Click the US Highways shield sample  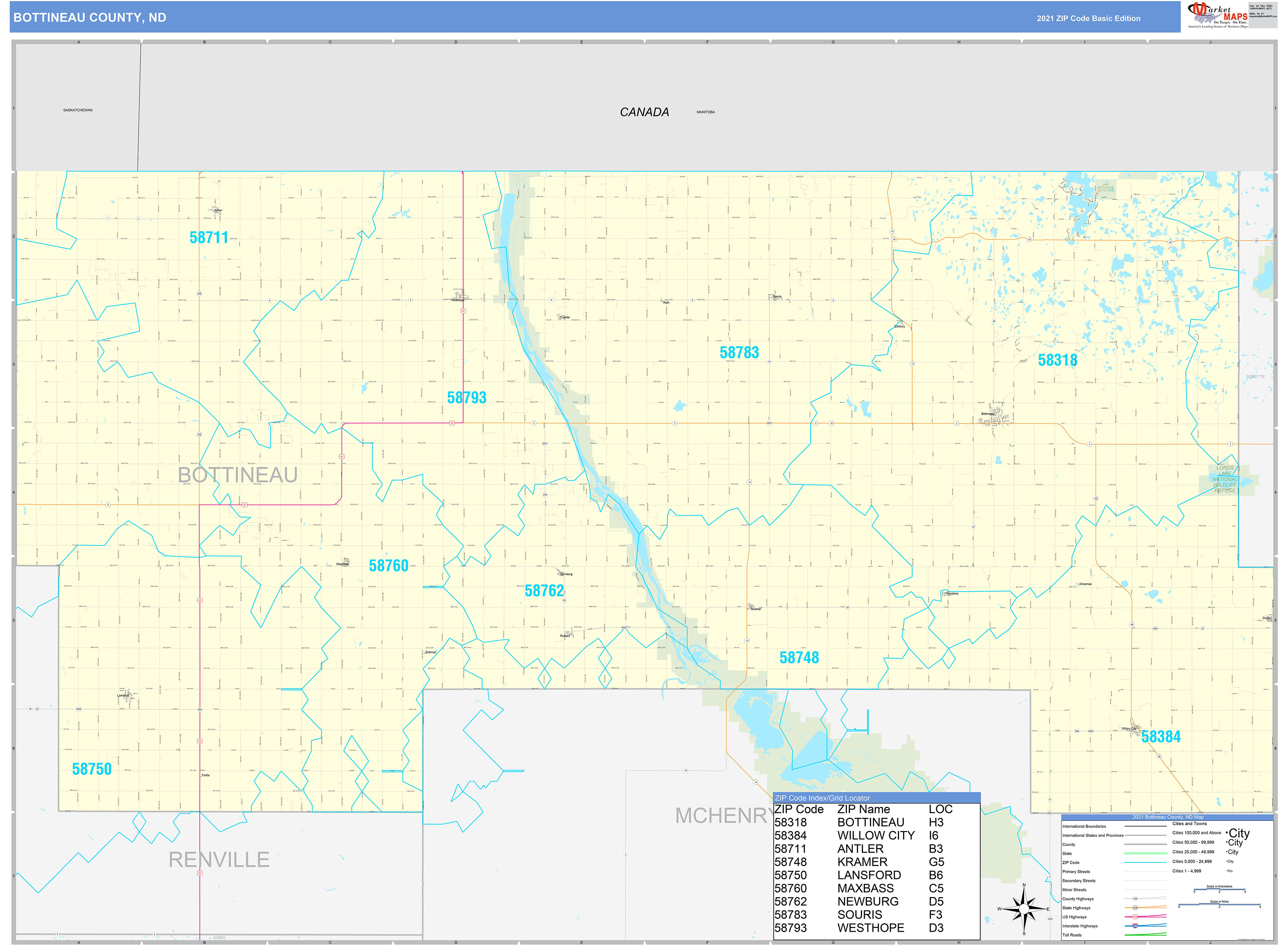click(1136, 917)
